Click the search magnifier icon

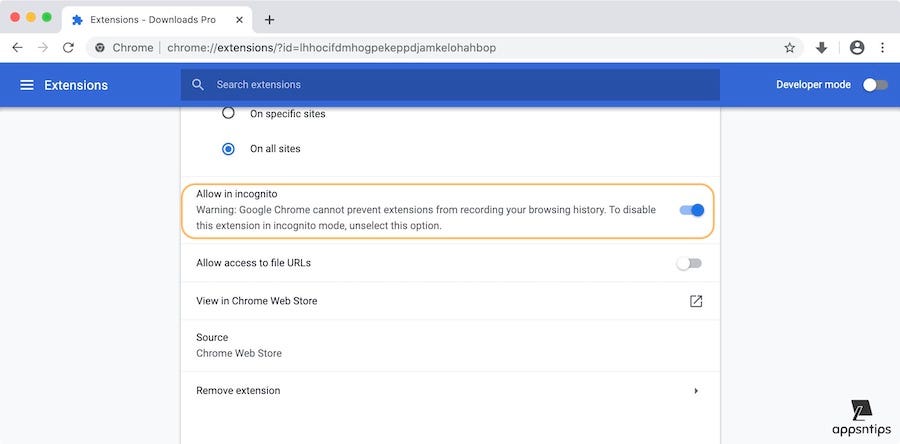pos(198,84)
